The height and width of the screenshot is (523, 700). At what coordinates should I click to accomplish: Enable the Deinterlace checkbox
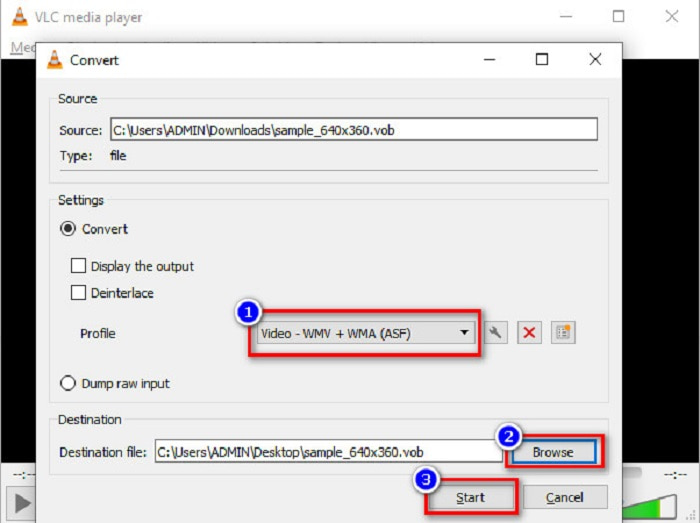[78, 293]
